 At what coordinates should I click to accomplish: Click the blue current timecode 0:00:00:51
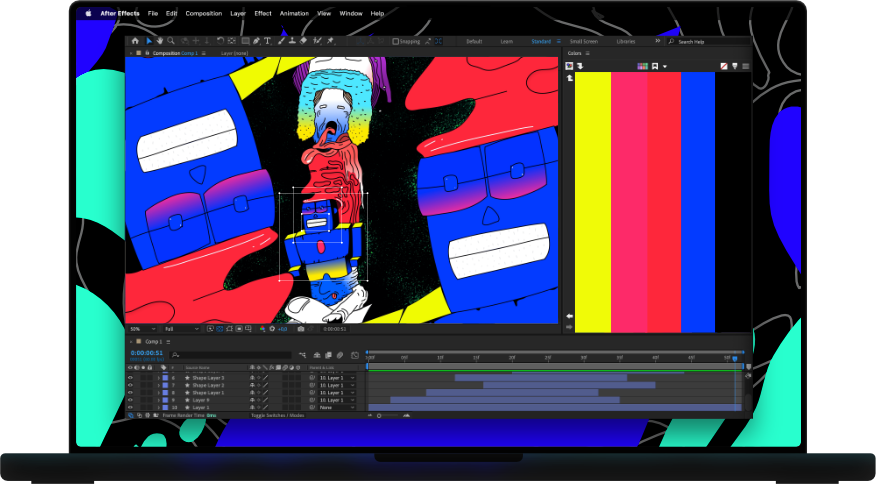[x=146, y=353]
